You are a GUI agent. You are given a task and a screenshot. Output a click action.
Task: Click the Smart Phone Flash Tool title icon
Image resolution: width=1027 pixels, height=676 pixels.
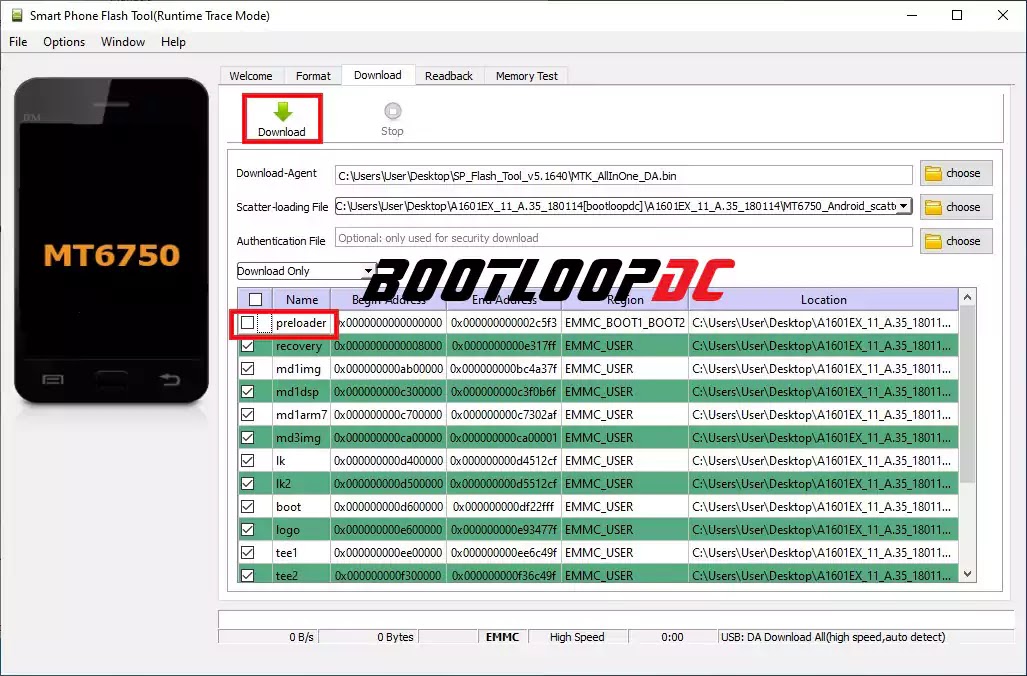click(17, 15)
